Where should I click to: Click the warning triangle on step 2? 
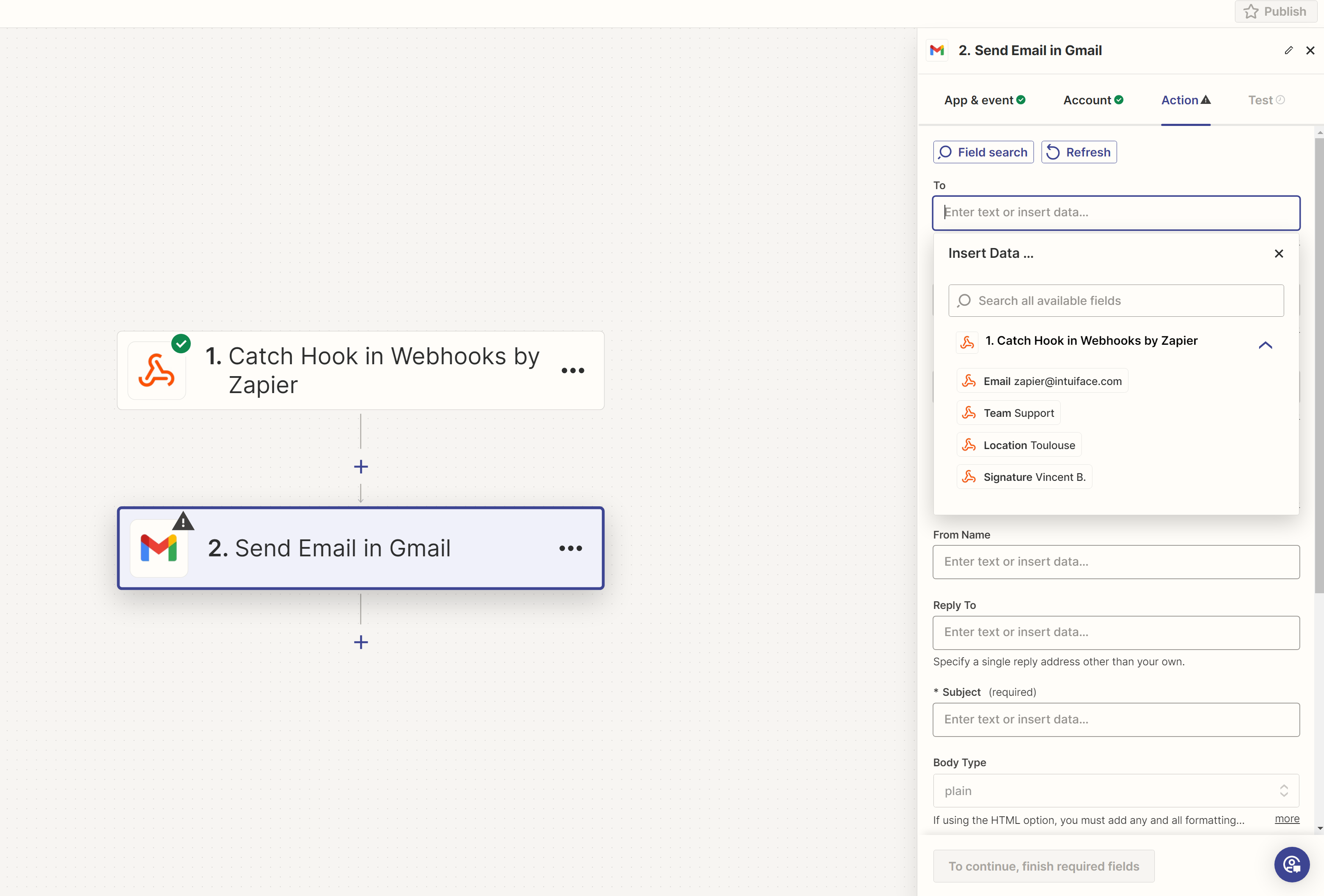coord(183,521)
